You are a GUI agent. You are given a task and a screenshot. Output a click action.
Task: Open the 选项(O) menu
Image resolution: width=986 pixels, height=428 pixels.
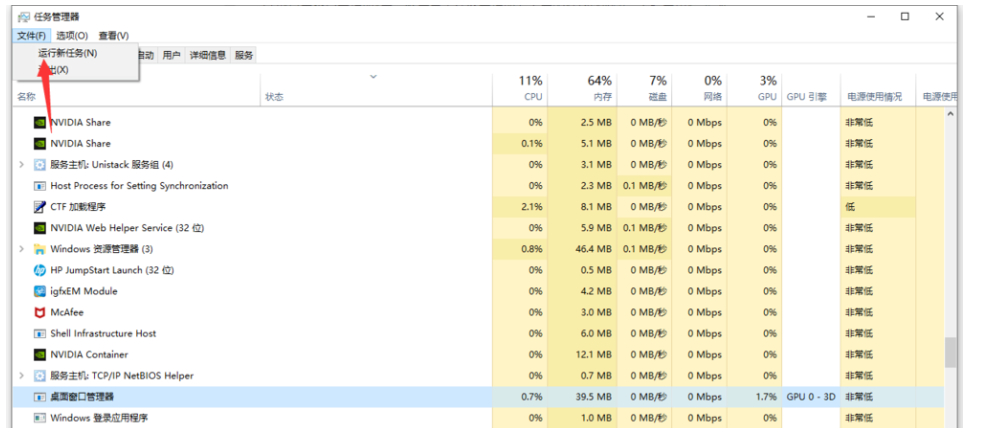tap(72, 36)
